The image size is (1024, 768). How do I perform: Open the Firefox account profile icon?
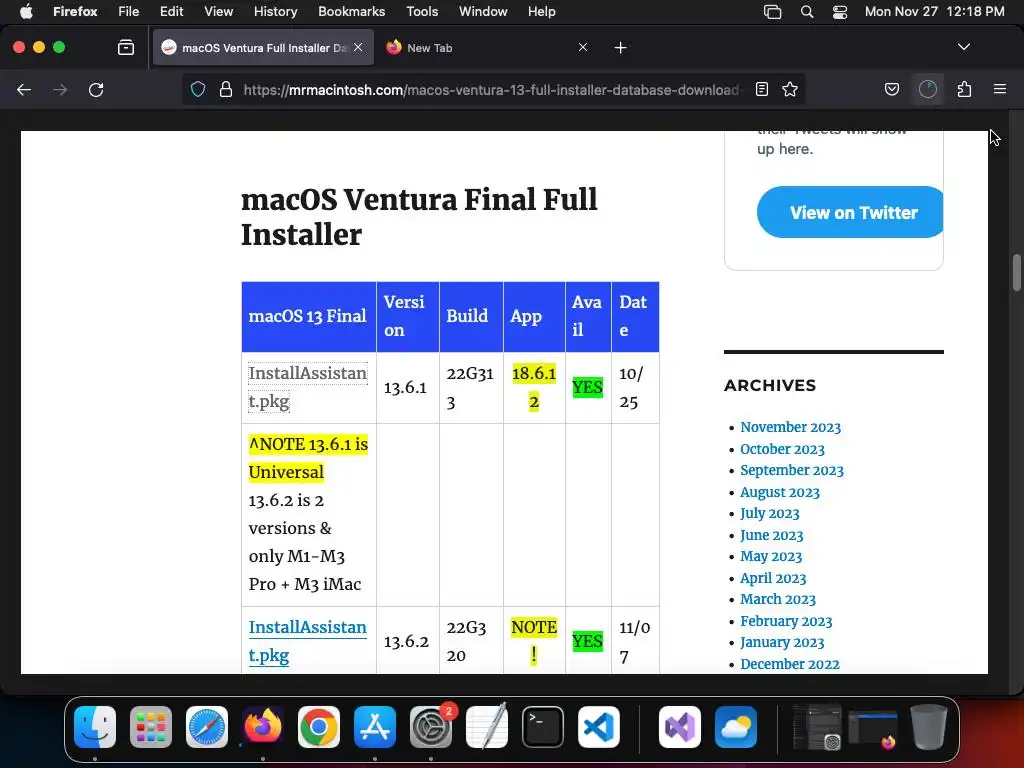(928, 89)
